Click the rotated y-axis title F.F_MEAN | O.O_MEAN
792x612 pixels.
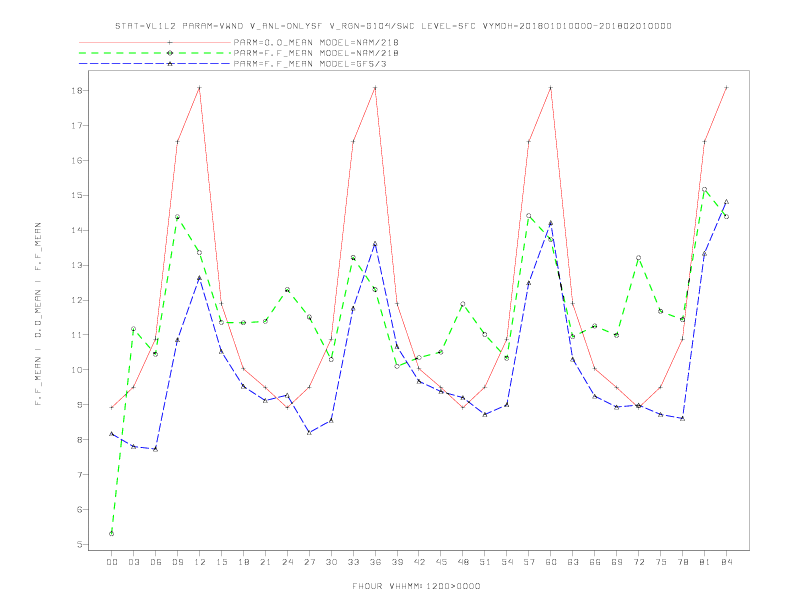pos(38,314)
